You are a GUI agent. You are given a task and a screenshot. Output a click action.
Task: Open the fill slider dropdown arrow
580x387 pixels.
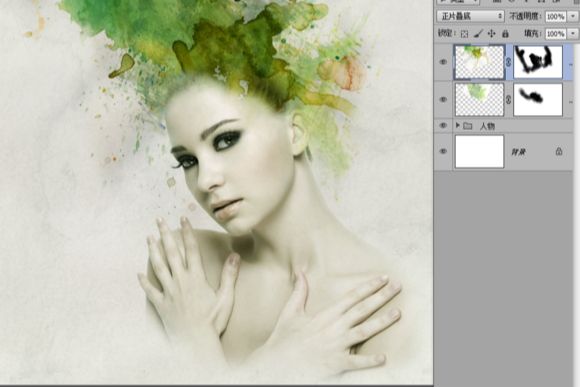(573, 34)
